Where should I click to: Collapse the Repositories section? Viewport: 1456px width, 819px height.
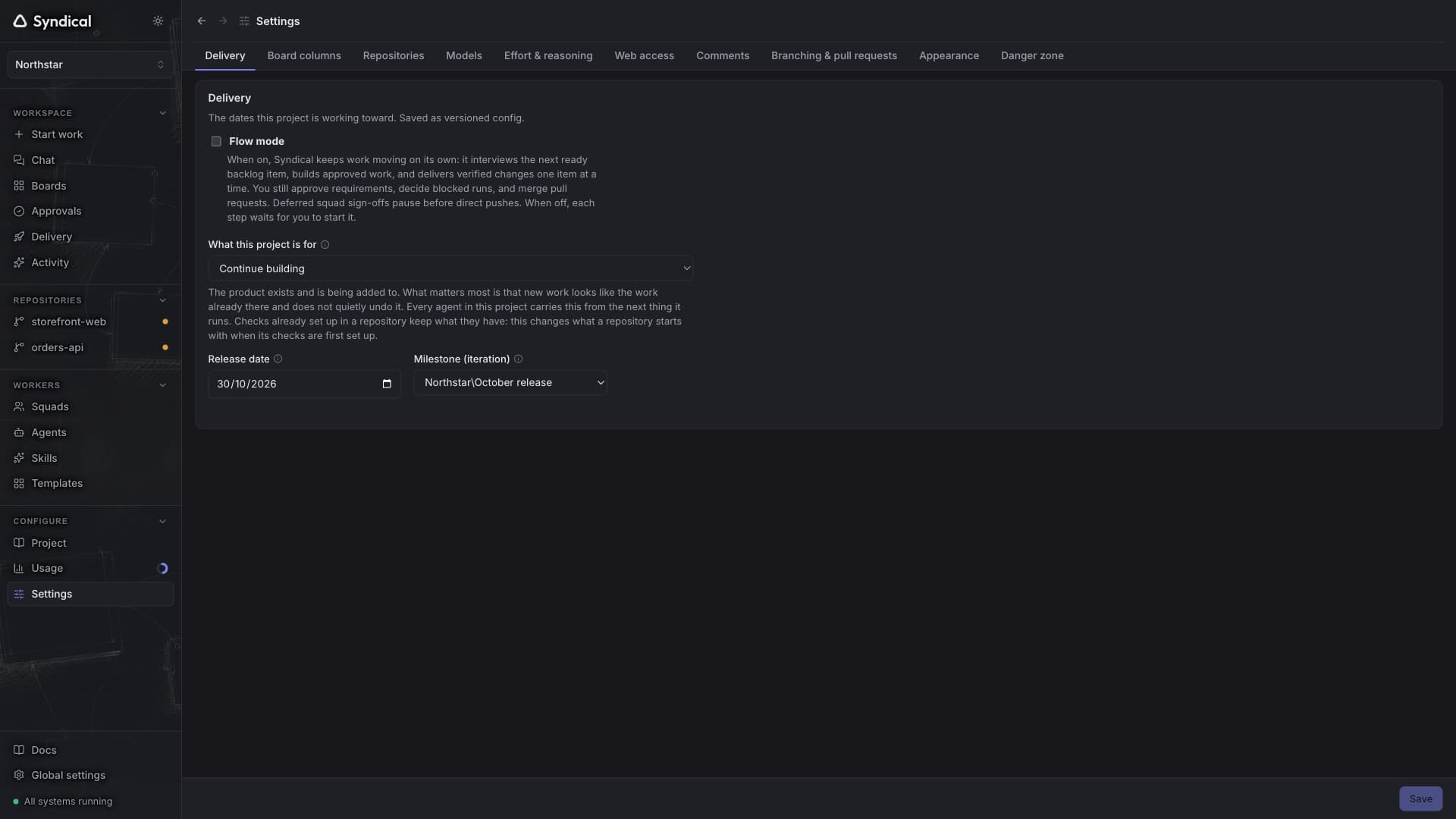point(162,300)
